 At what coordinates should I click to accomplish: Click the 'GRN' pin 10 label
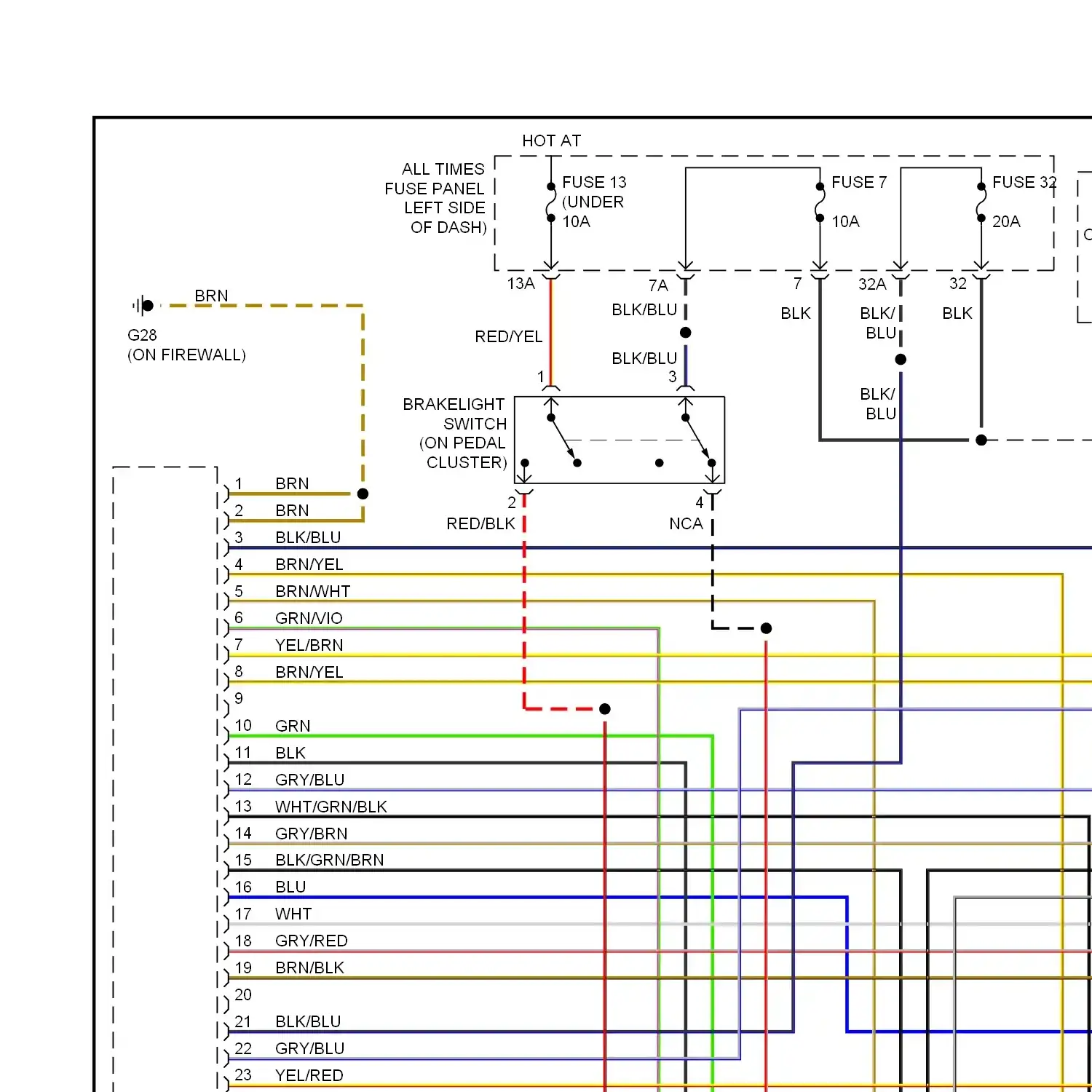293,726
